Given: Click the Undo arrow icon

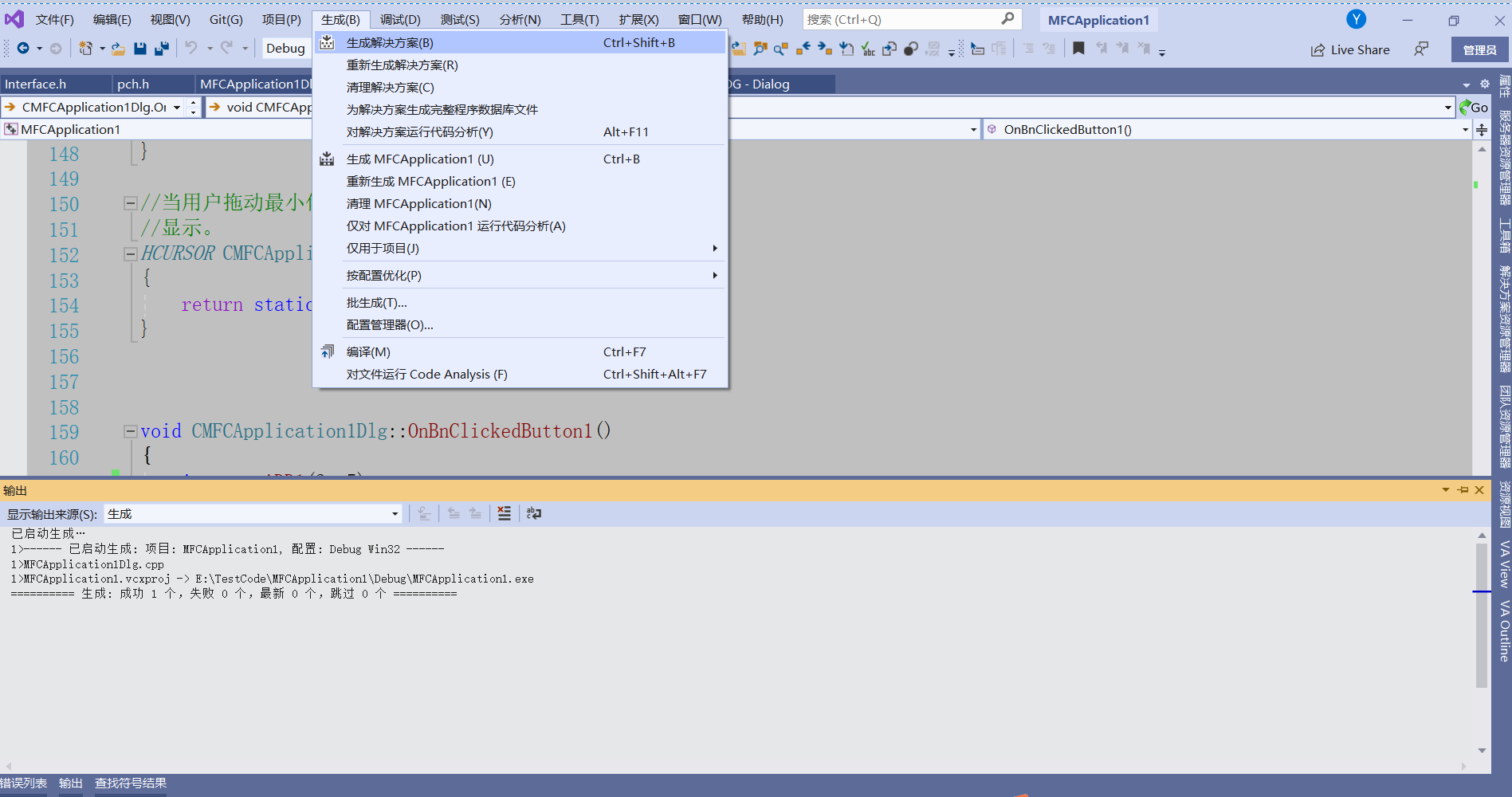Looking at the screenshot, I should pyautogui.click(x=191, y=49).
